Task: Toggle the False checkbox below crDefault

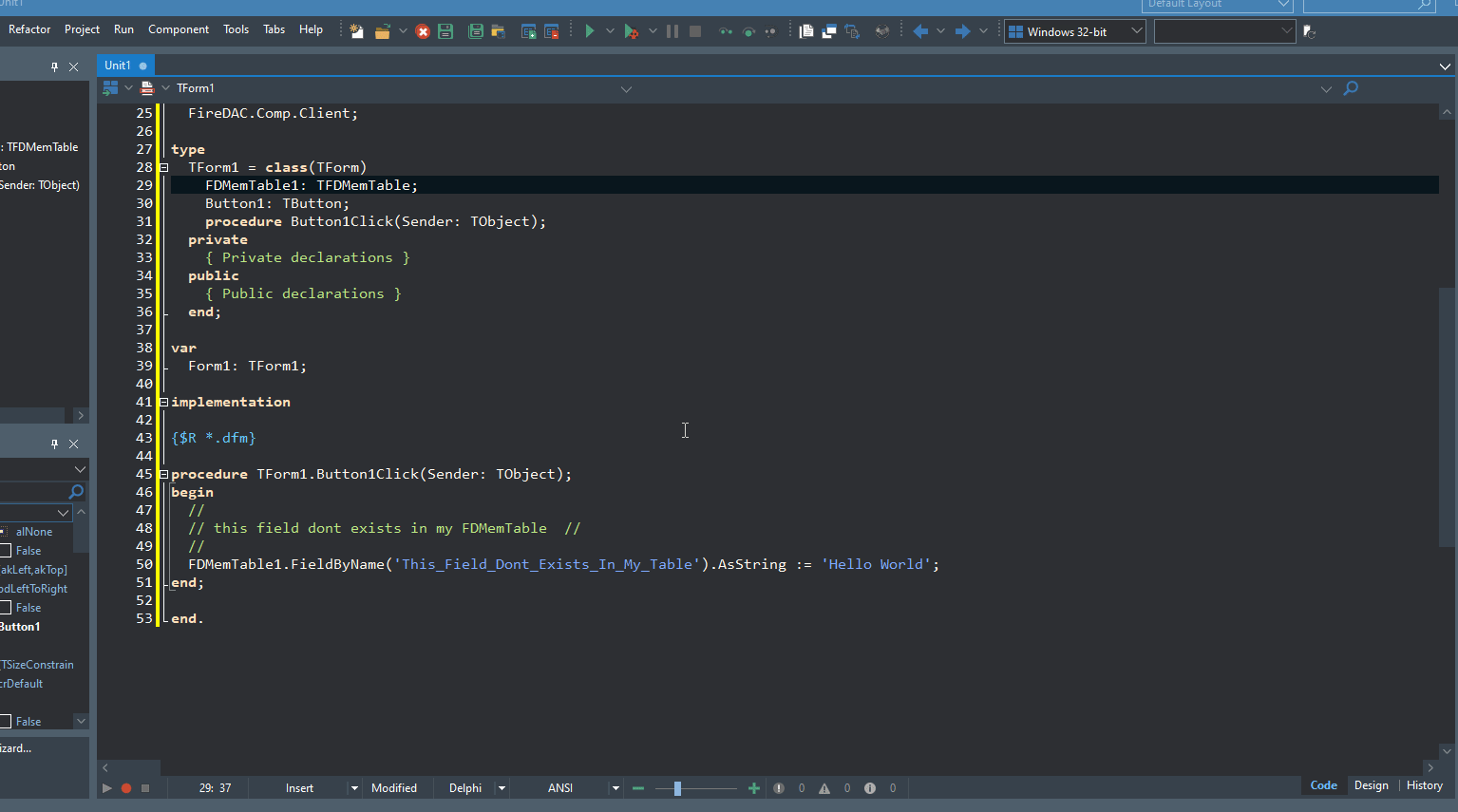Action: 6,722
